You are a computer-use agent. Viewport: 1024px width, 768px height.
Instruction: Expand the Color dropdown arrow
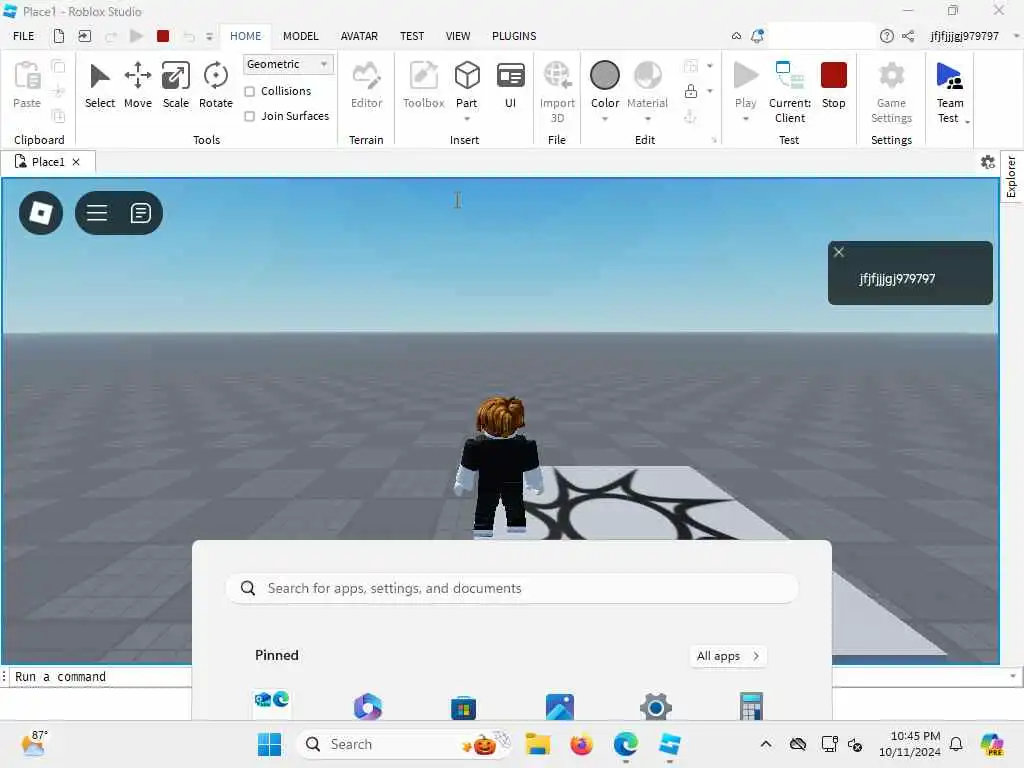(x=605, y=120)
